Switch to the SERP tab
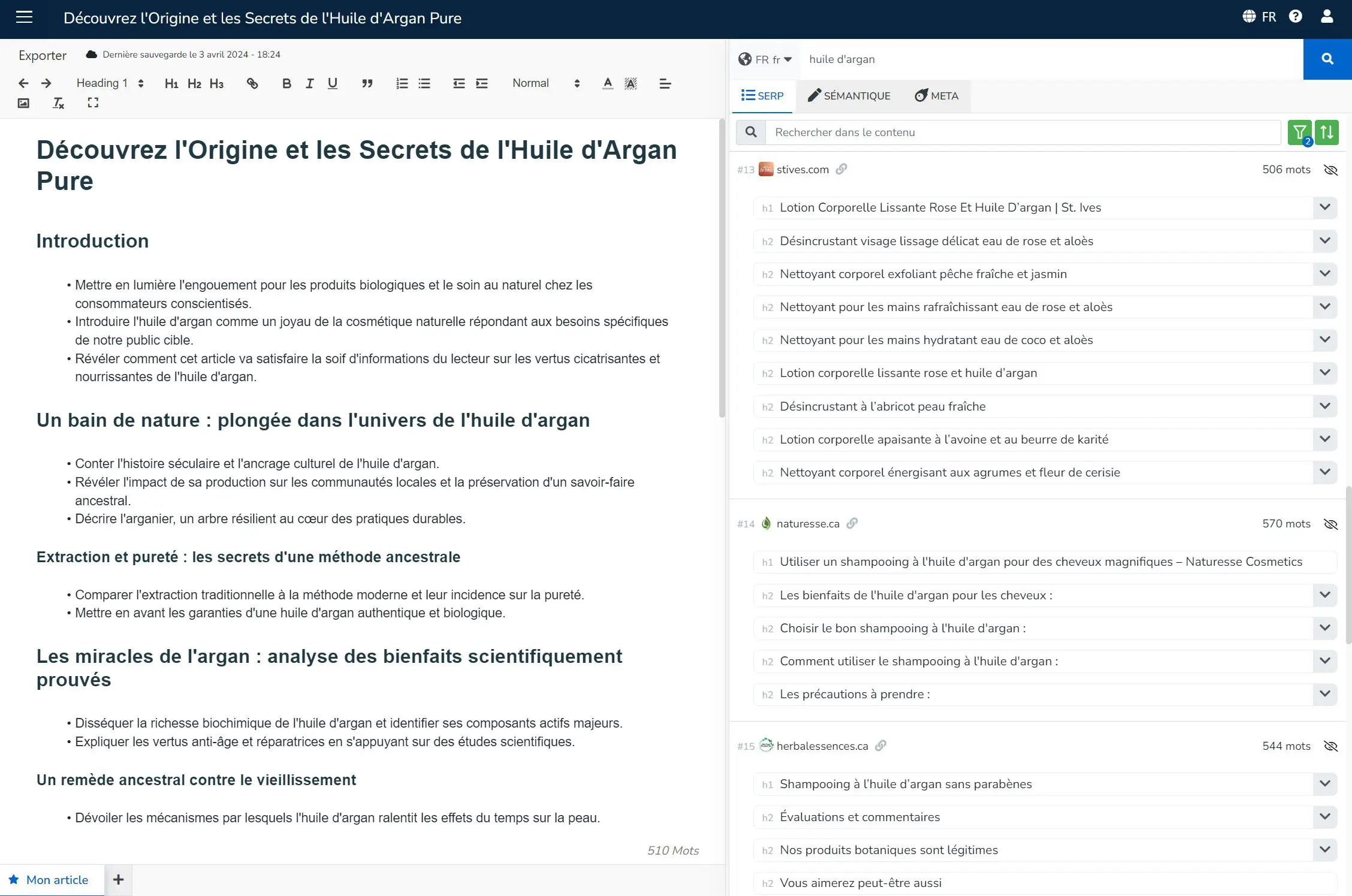 pyautogui.click(x=762, y=96)
